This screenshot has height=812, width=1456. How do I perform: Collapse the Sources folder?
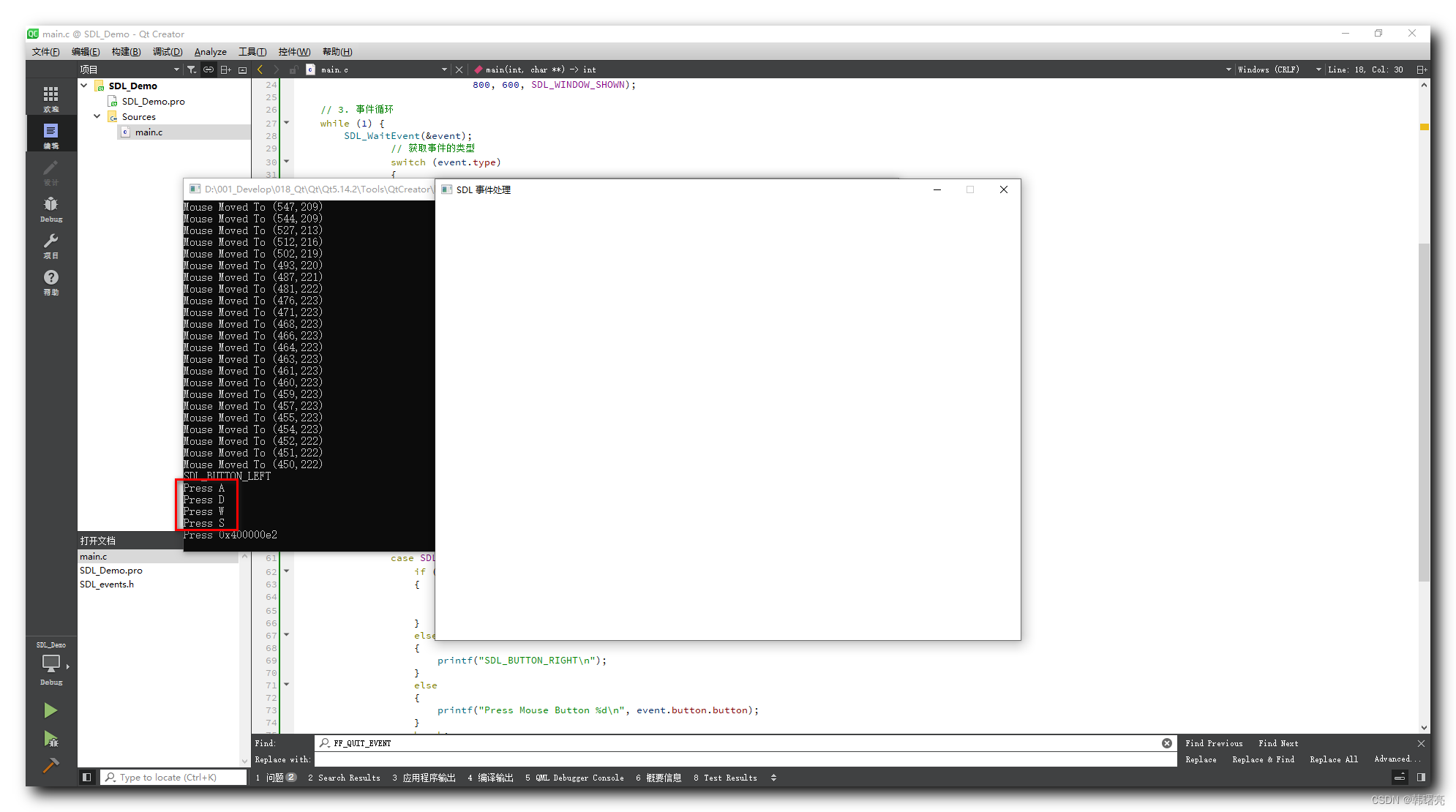click(x=97, y=116)
